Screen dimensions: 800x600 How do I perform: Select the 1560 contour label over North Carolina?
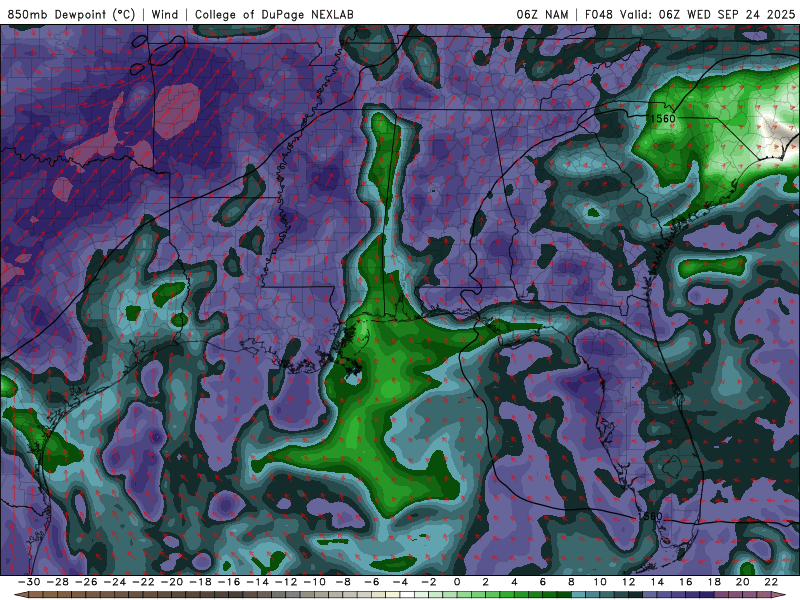click(662, 118)
